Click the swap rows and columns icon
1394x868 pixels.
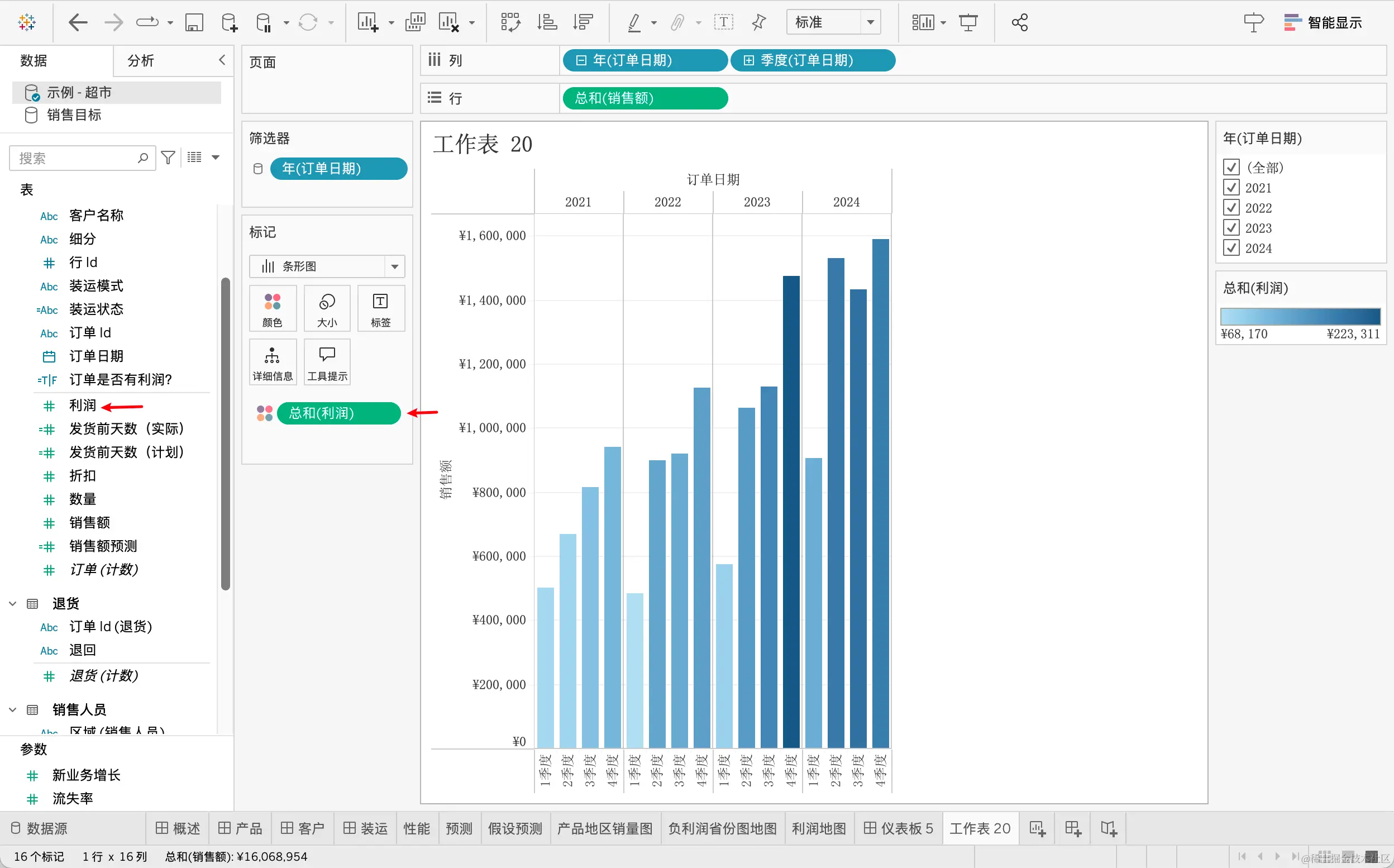[x=509, y=23]
